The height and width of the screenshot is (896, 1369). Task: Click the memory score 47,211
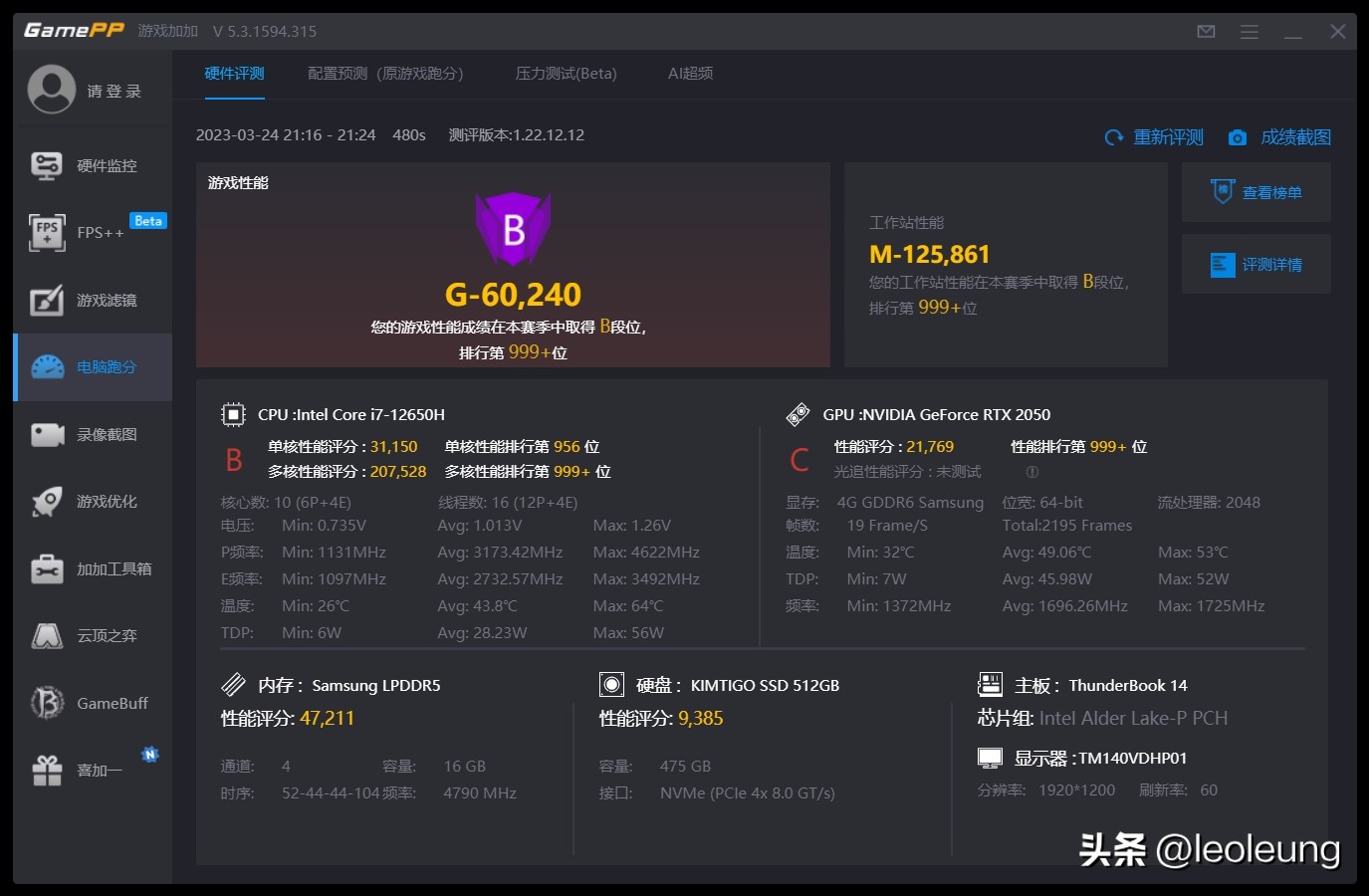click(328, 718)
